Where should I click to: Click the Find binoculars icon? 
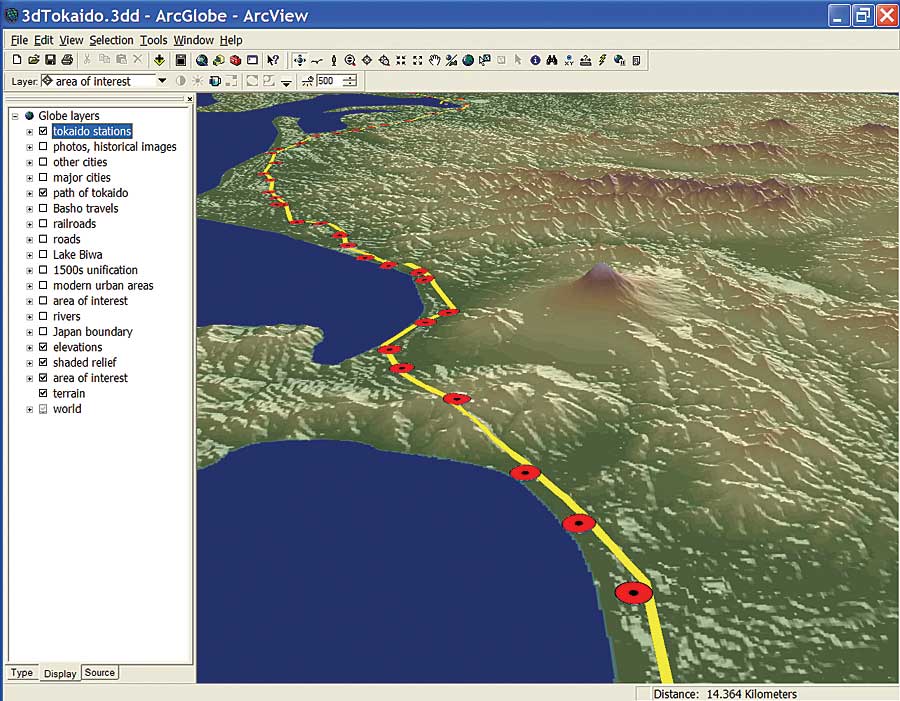552,60
